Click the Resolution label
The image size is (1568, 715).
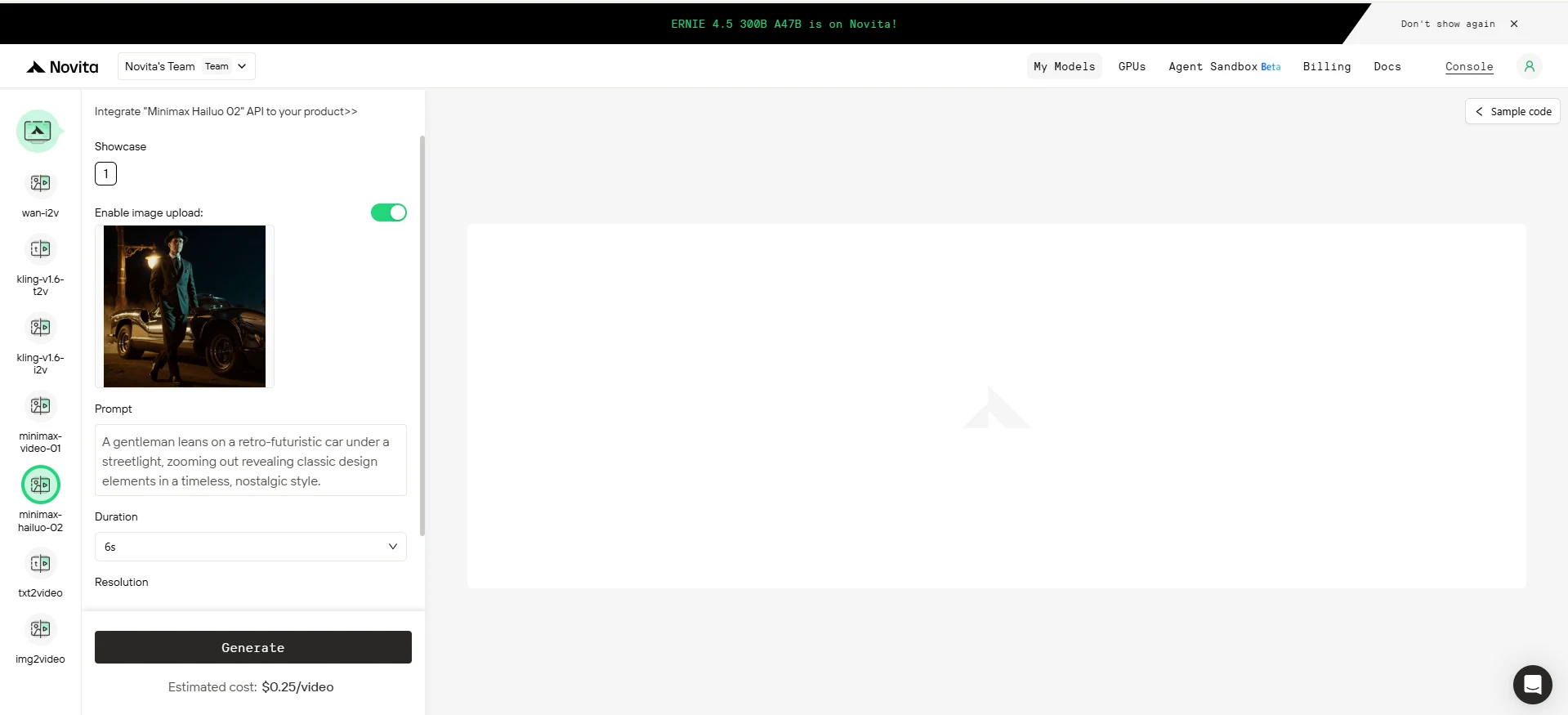tap(121, 582)
